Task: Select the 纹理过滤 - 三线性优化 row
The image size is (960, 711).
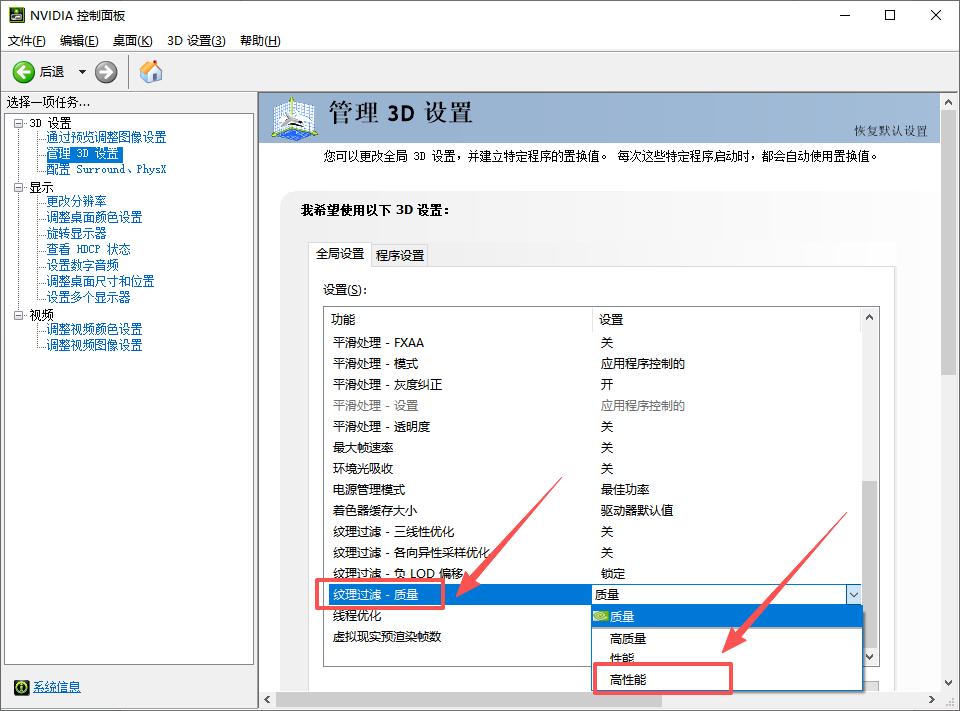Action: click(592, 532)
